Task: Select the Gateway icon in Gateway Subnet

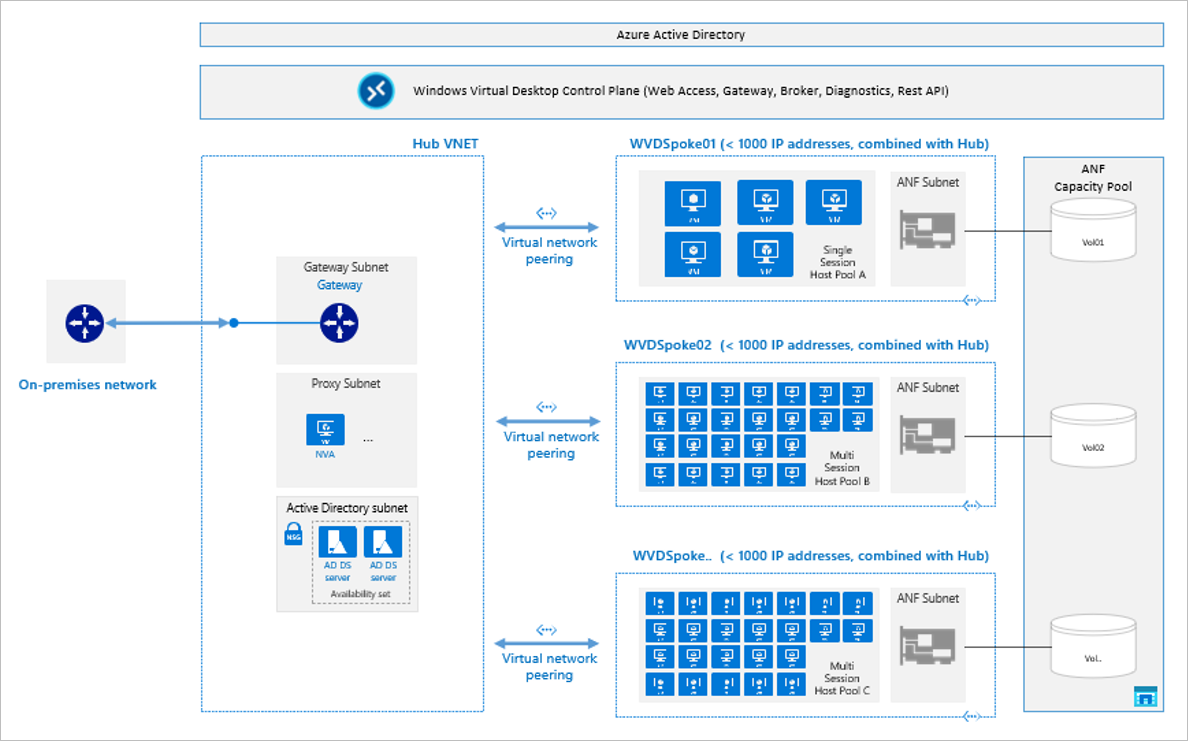Action: tap(339, 322)
